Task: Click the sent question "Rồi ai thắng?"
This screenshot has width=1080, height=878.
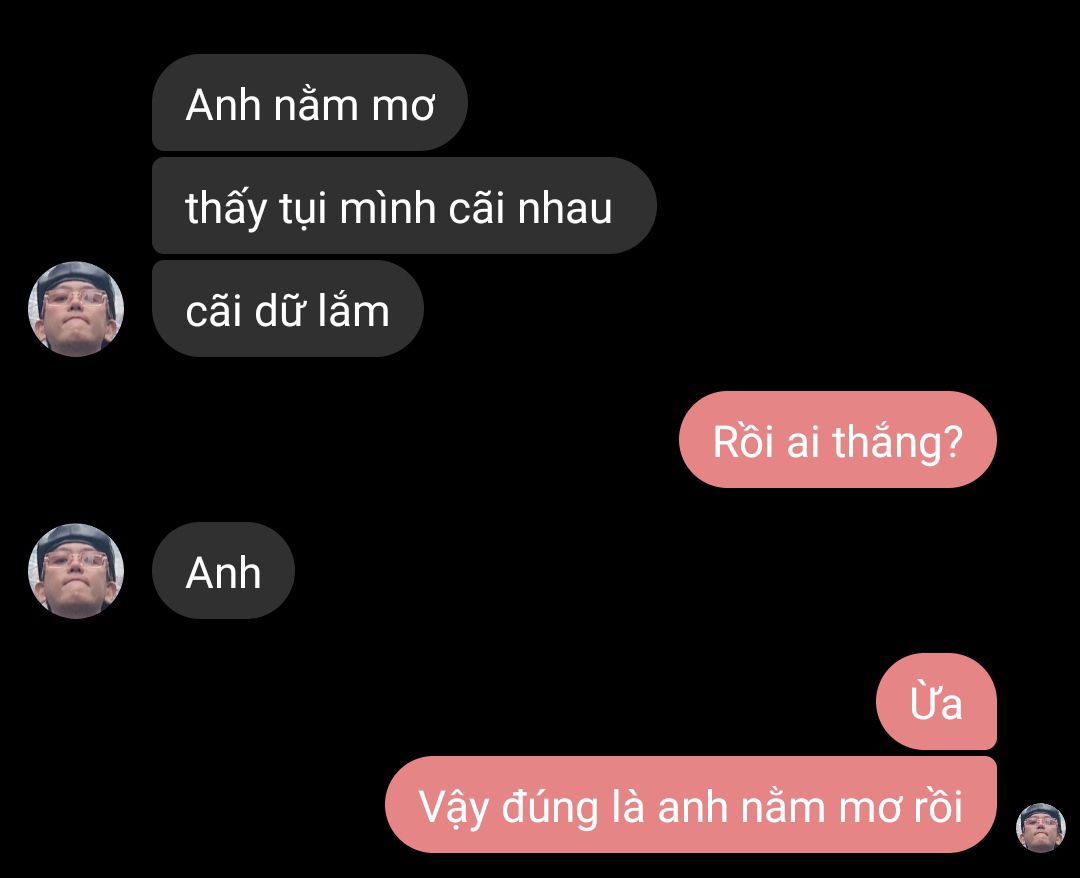Action: pos(838,439)
